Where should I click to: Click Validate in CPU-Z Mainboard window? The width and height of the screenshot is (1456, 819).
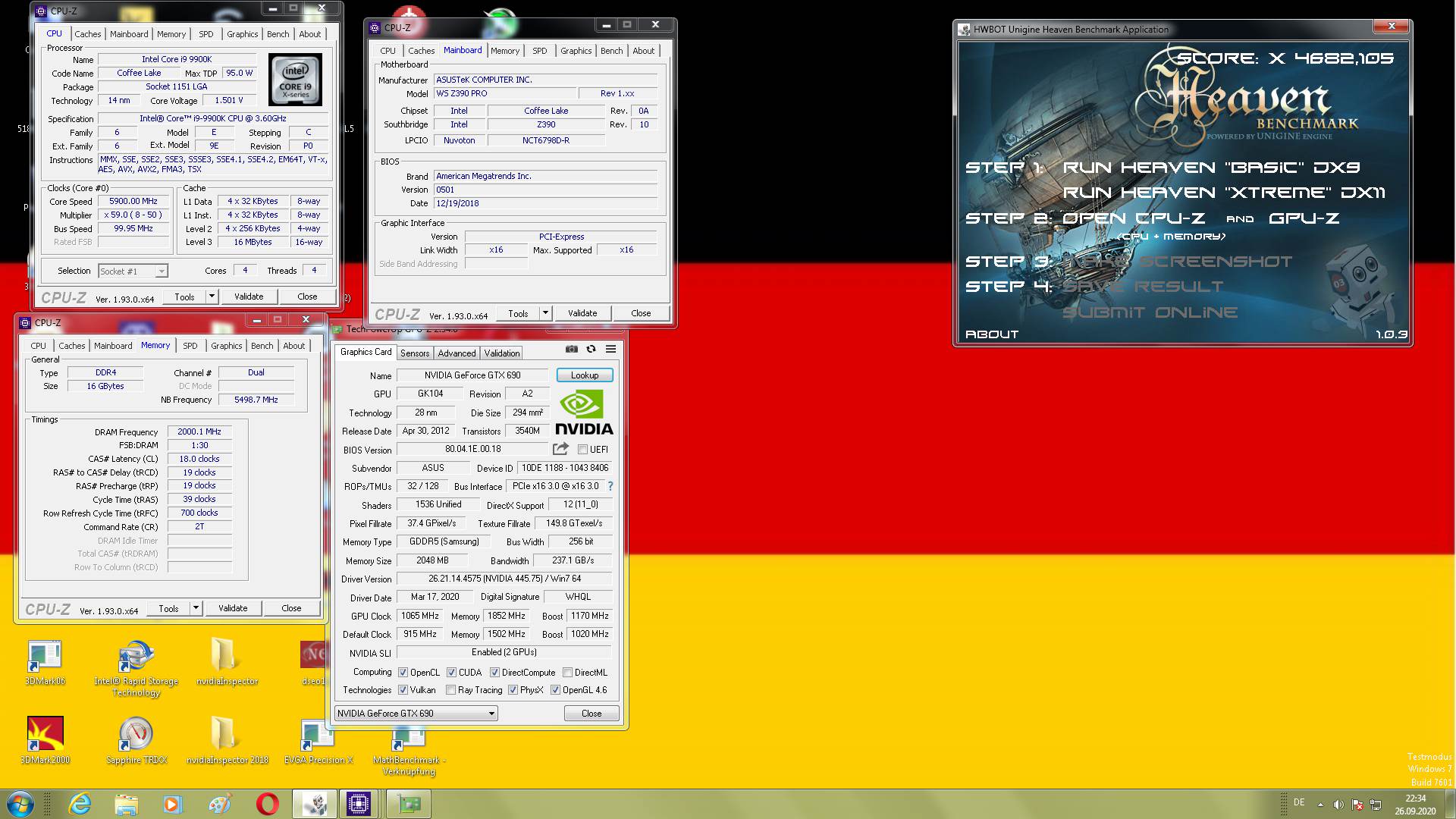click(x=582, y=313)
